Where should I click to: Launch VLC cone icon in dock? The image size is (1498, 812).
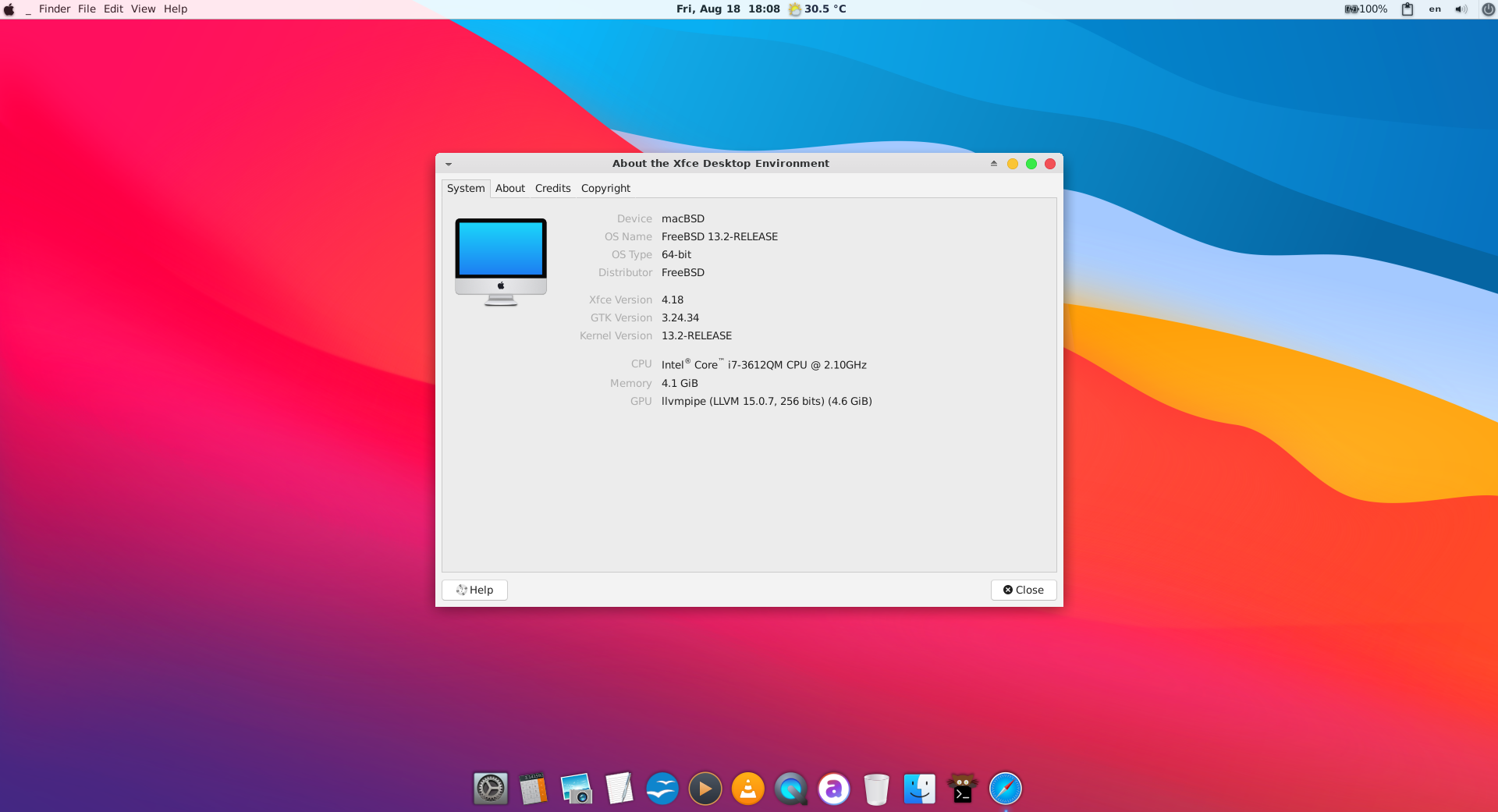(748, 789)
